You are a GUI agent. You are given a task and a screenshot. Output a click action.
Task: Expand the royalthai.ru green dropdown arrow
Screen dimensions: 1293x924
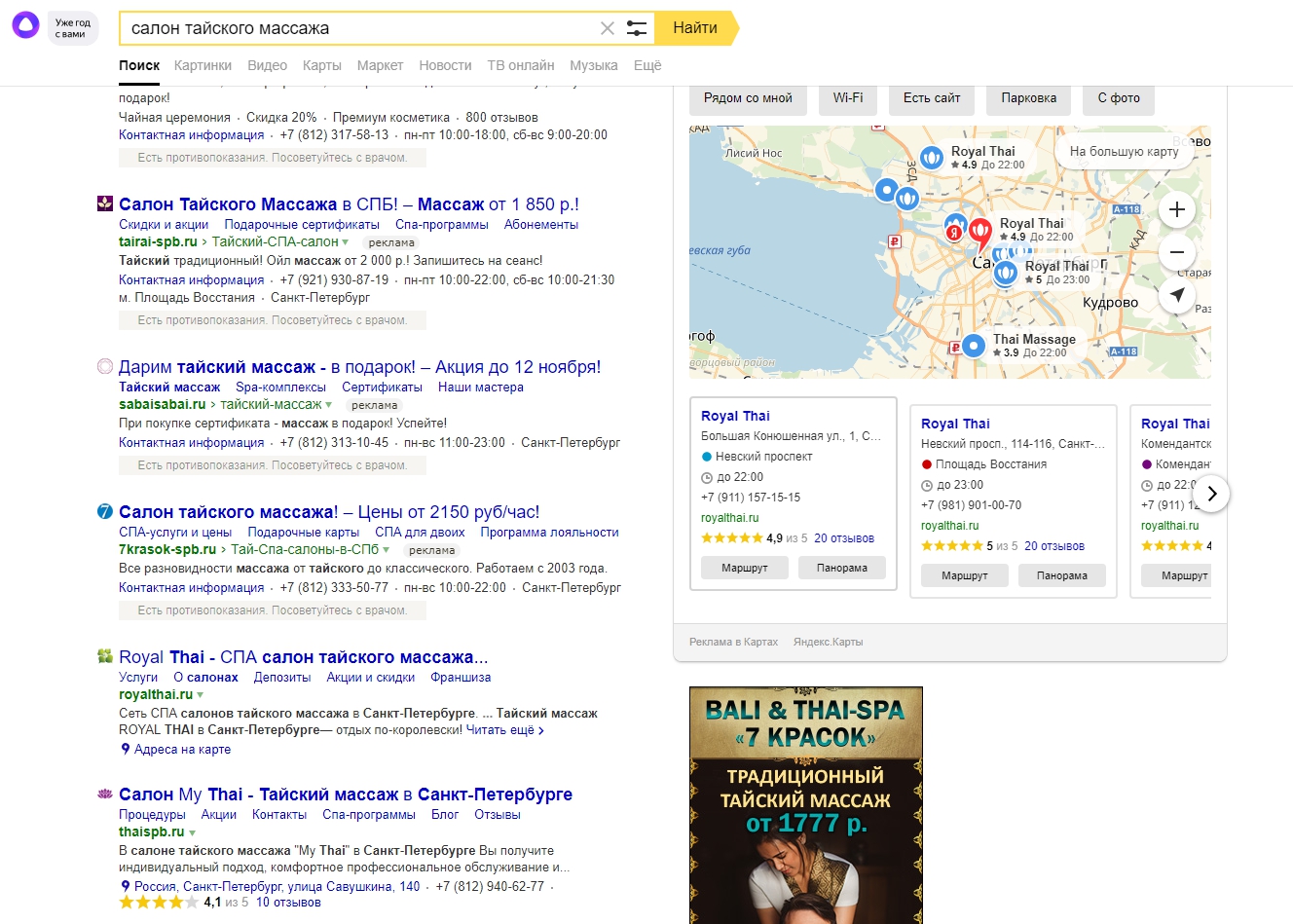(x=200, y=694)
